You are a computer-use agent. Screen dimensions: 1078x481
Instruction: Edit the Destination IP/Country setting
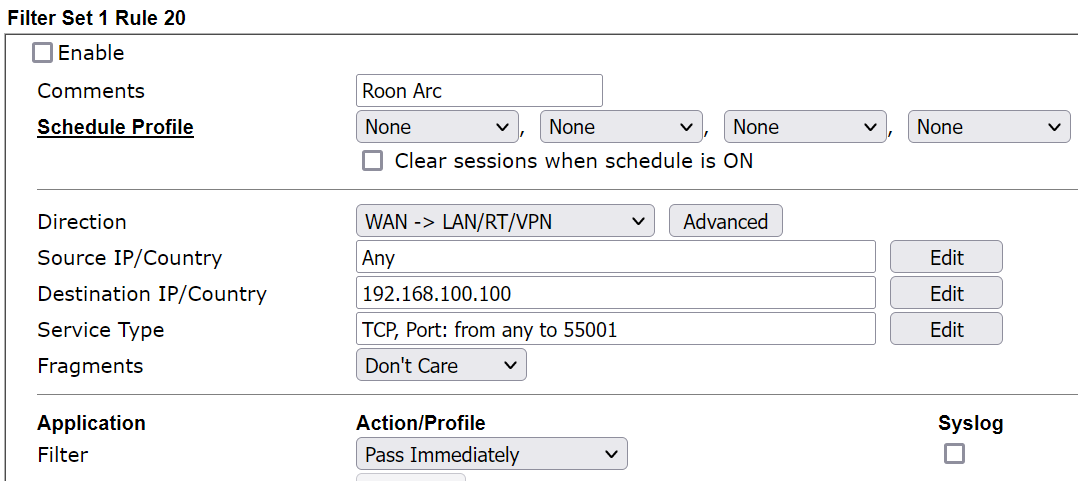tap(946, 293)
